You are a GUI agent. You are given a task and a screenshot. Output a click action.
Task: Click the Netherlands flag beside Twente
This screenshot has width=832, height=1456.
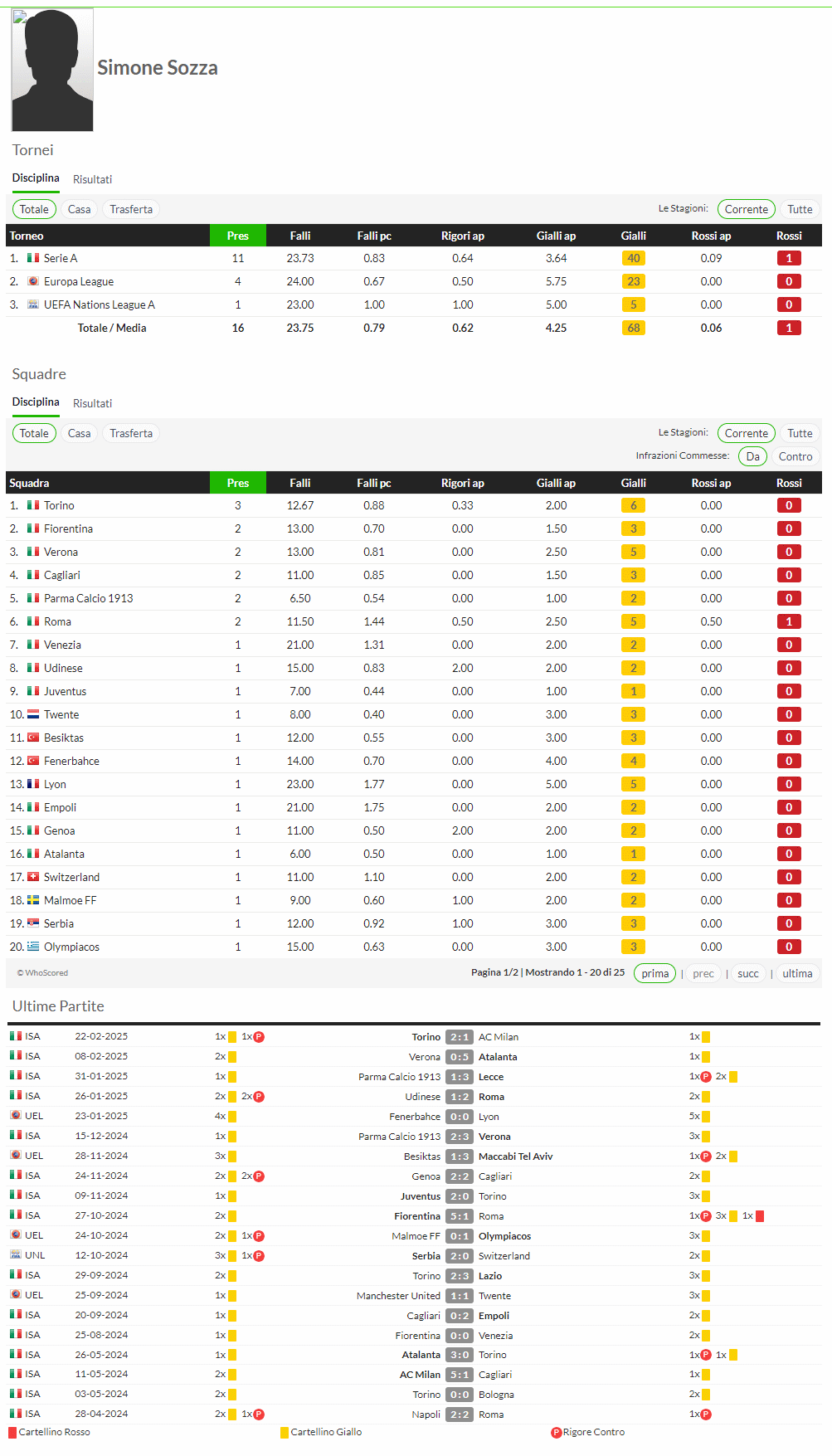click(x=33, y=714)
